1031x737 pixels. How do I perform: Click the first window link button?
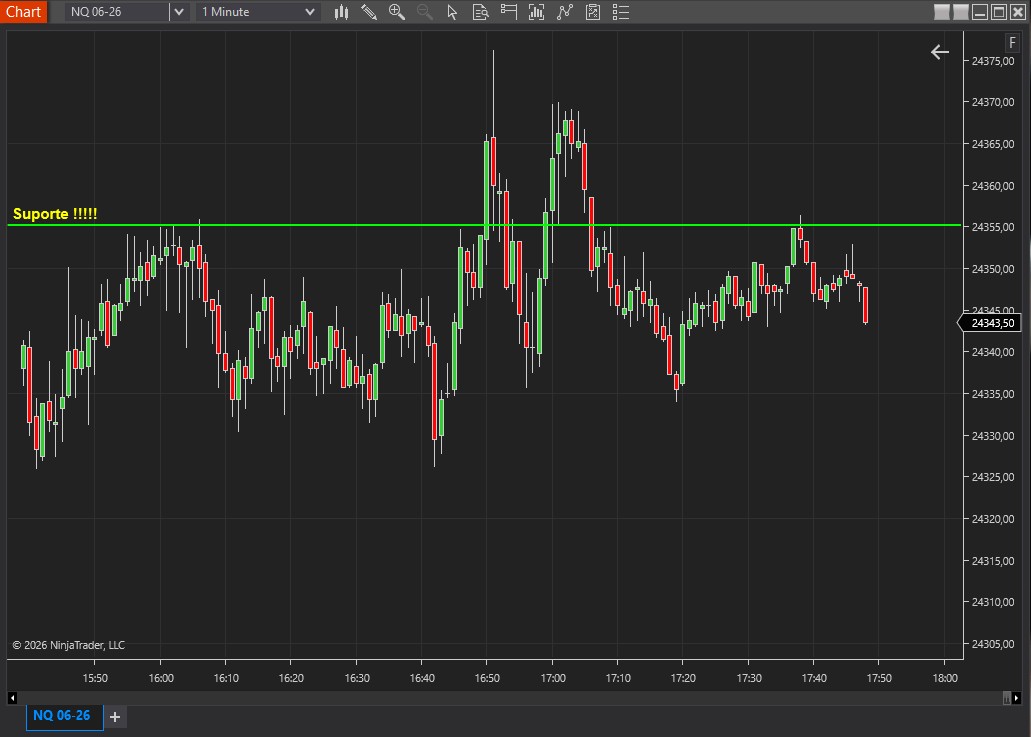coord(942,12)
